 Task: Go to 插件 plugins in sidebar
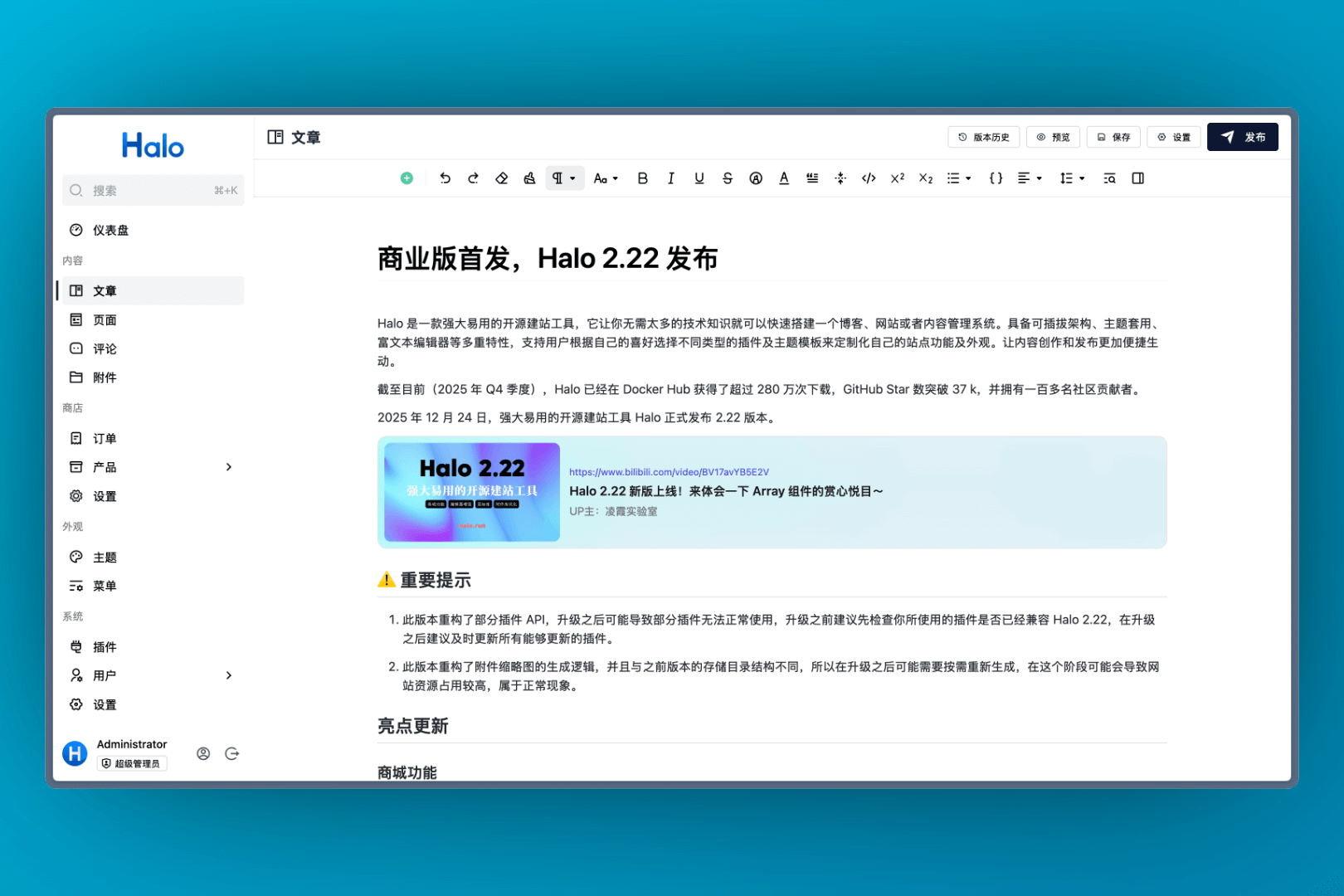click(105, 647)
